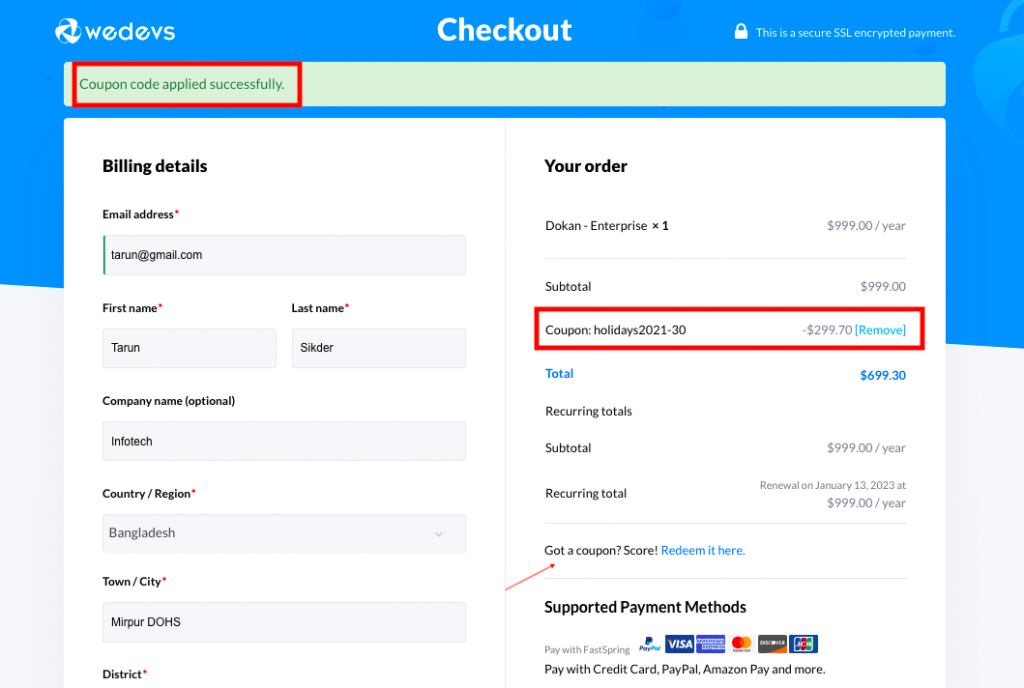This screenshot has height=688, width=1024.
Task: Click the Dokan $999.00 / year price
Action: point(866,226)
